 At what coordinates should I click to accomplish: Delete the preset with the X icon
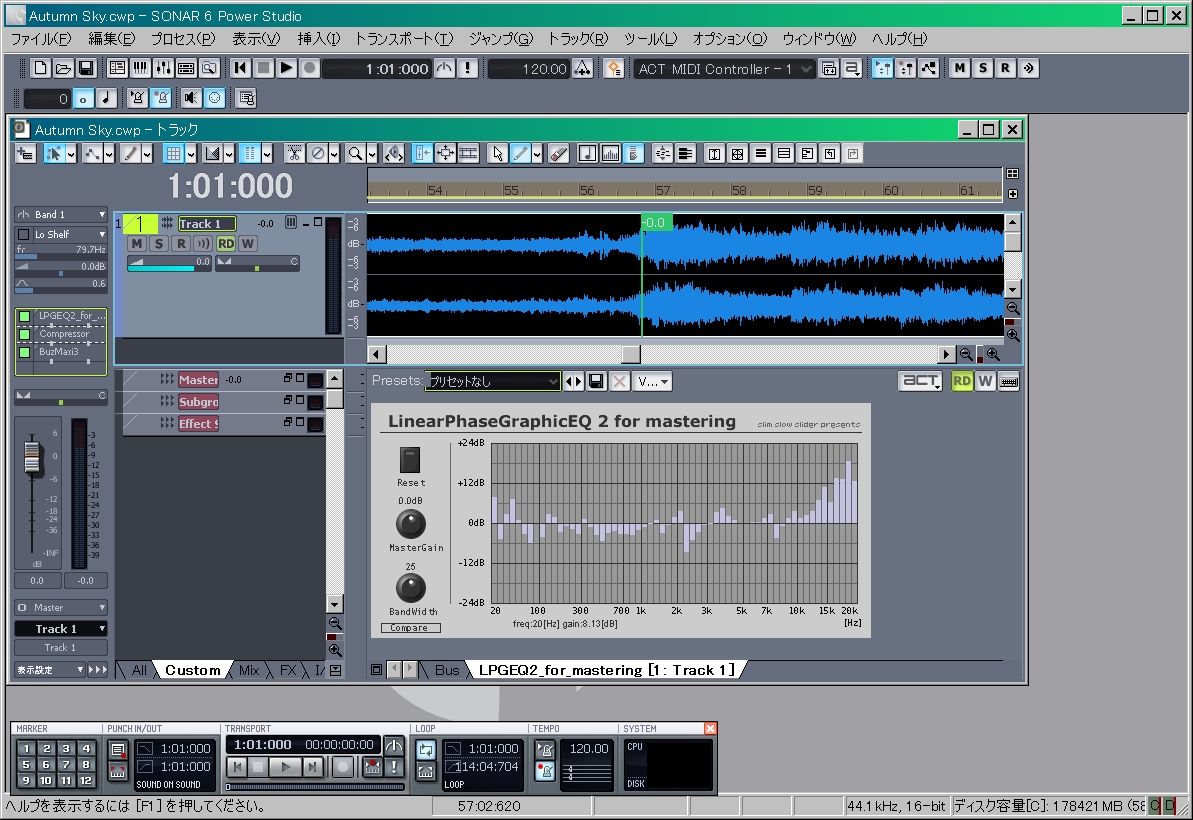point(619,381)
